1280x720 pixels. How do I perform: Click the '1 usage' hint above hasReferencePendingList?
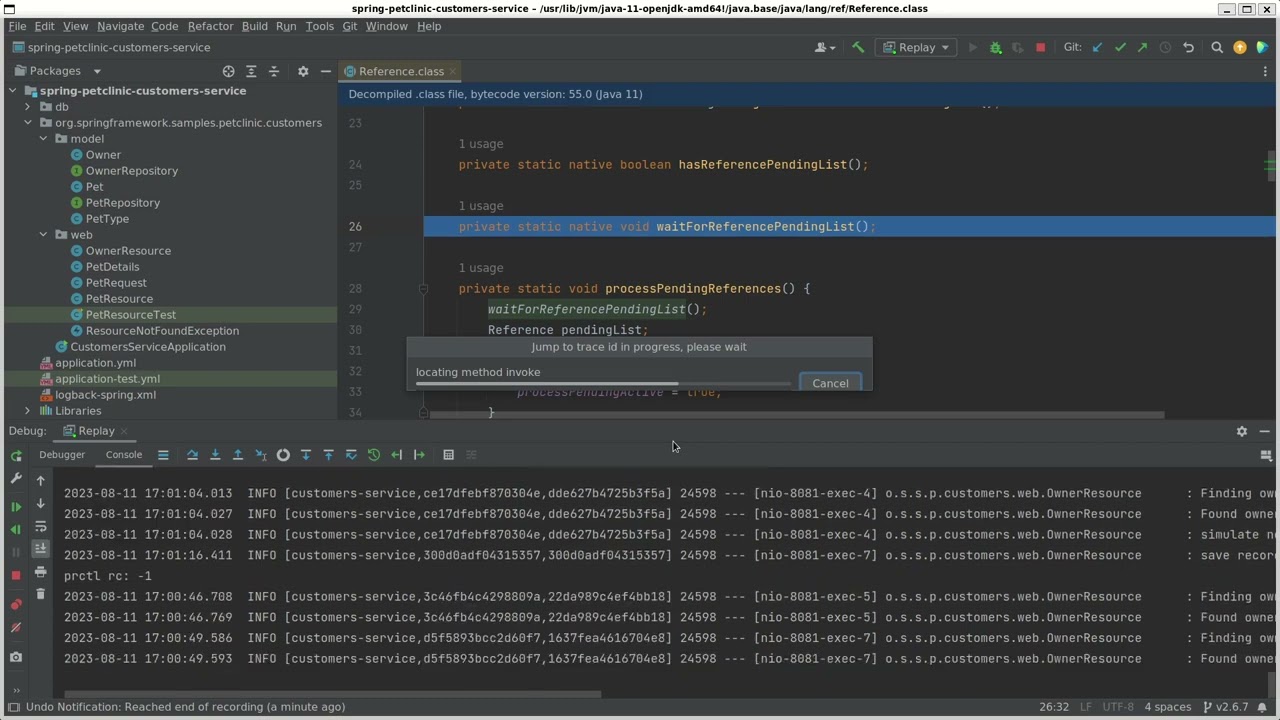(x=481, y=144)
